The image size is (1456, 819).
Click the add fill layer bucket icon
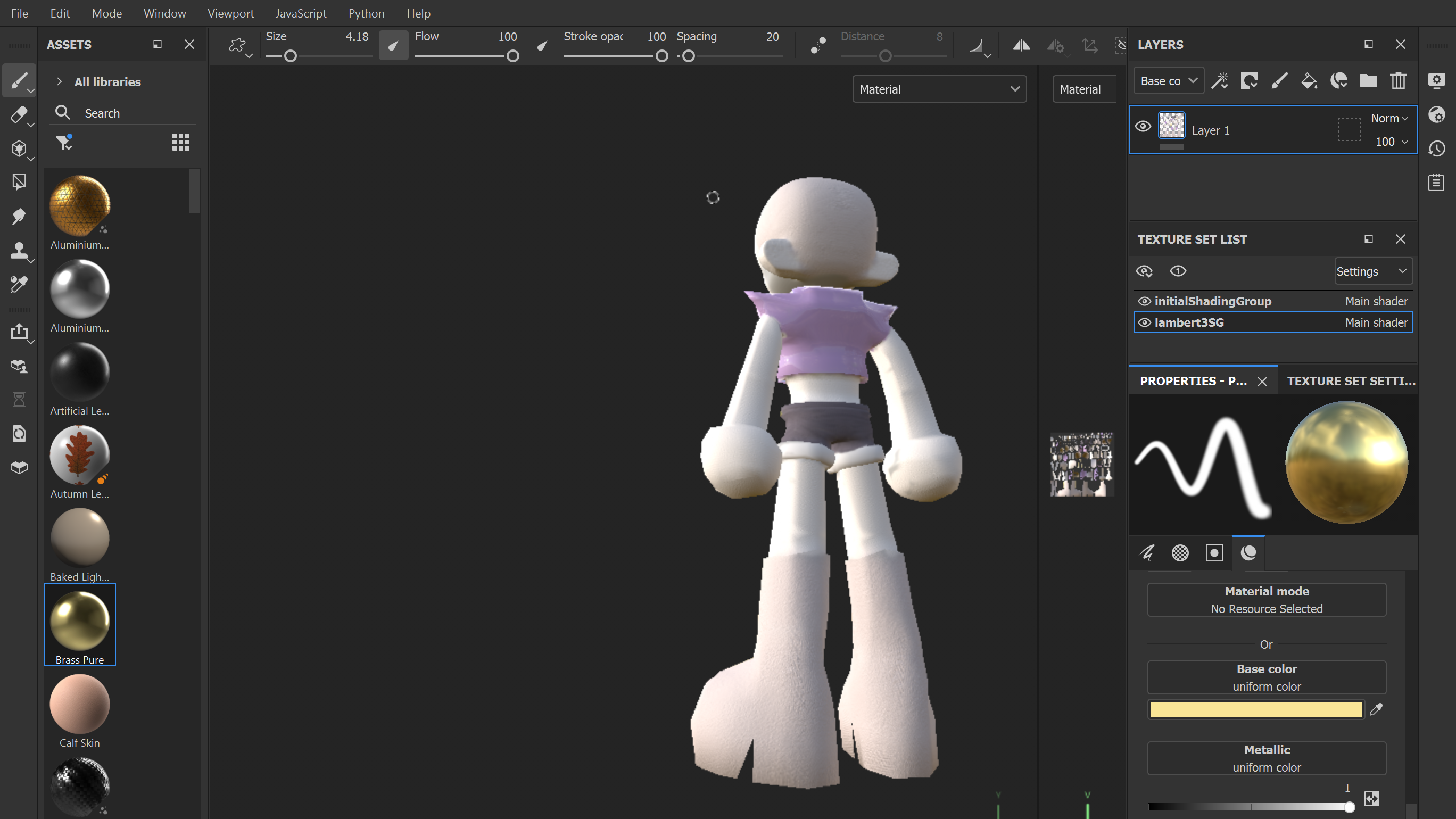pos(1309,81)
